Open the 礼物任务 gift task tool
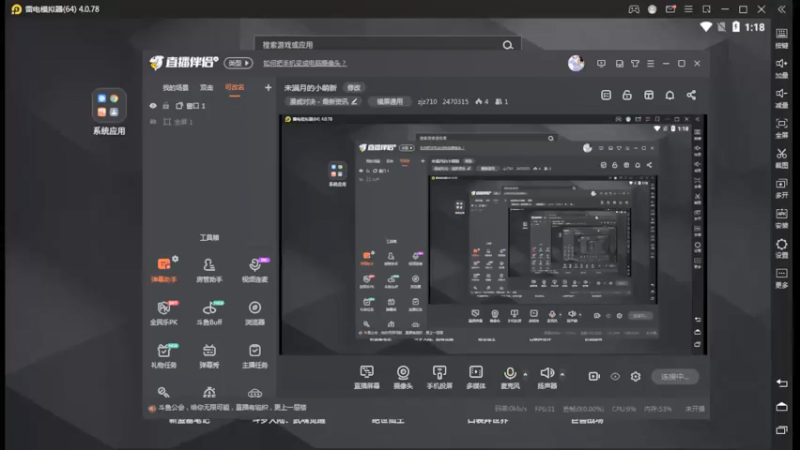The width and height of the screenshot is (800, 450). [164, 356]
